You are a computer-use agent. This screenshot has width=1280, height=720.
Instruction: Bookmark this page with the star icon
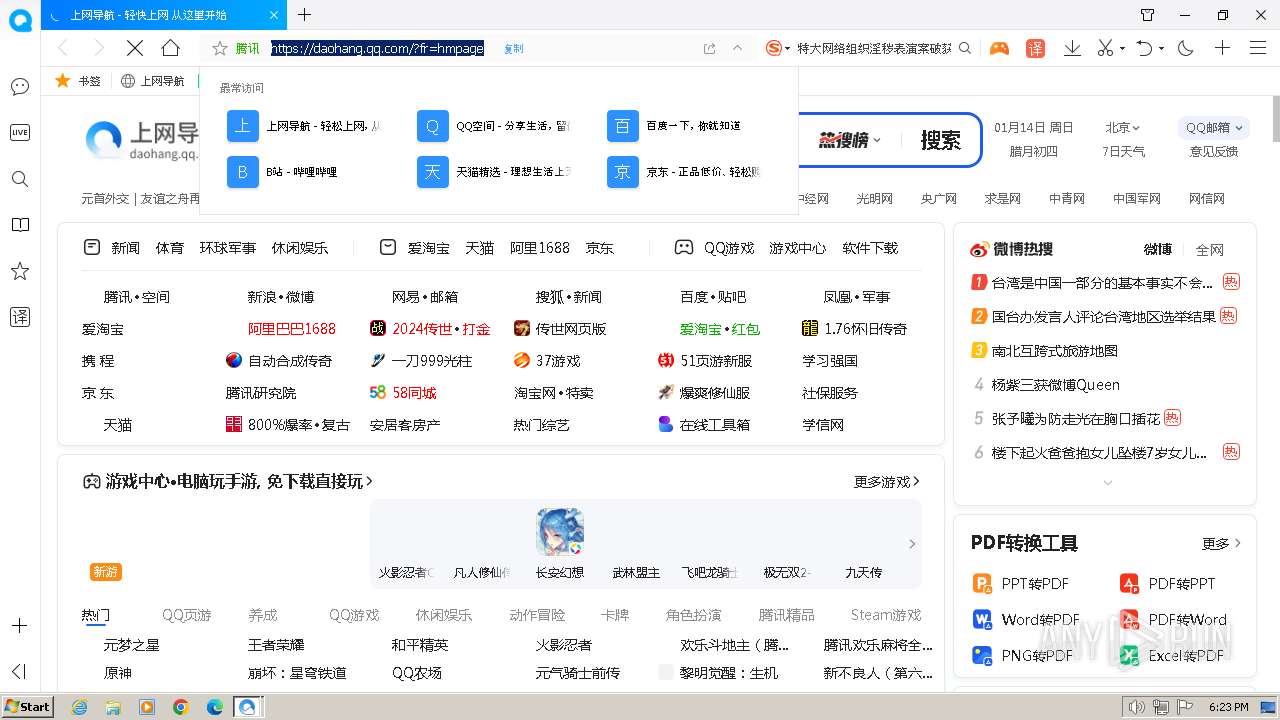tap(220, 48)
